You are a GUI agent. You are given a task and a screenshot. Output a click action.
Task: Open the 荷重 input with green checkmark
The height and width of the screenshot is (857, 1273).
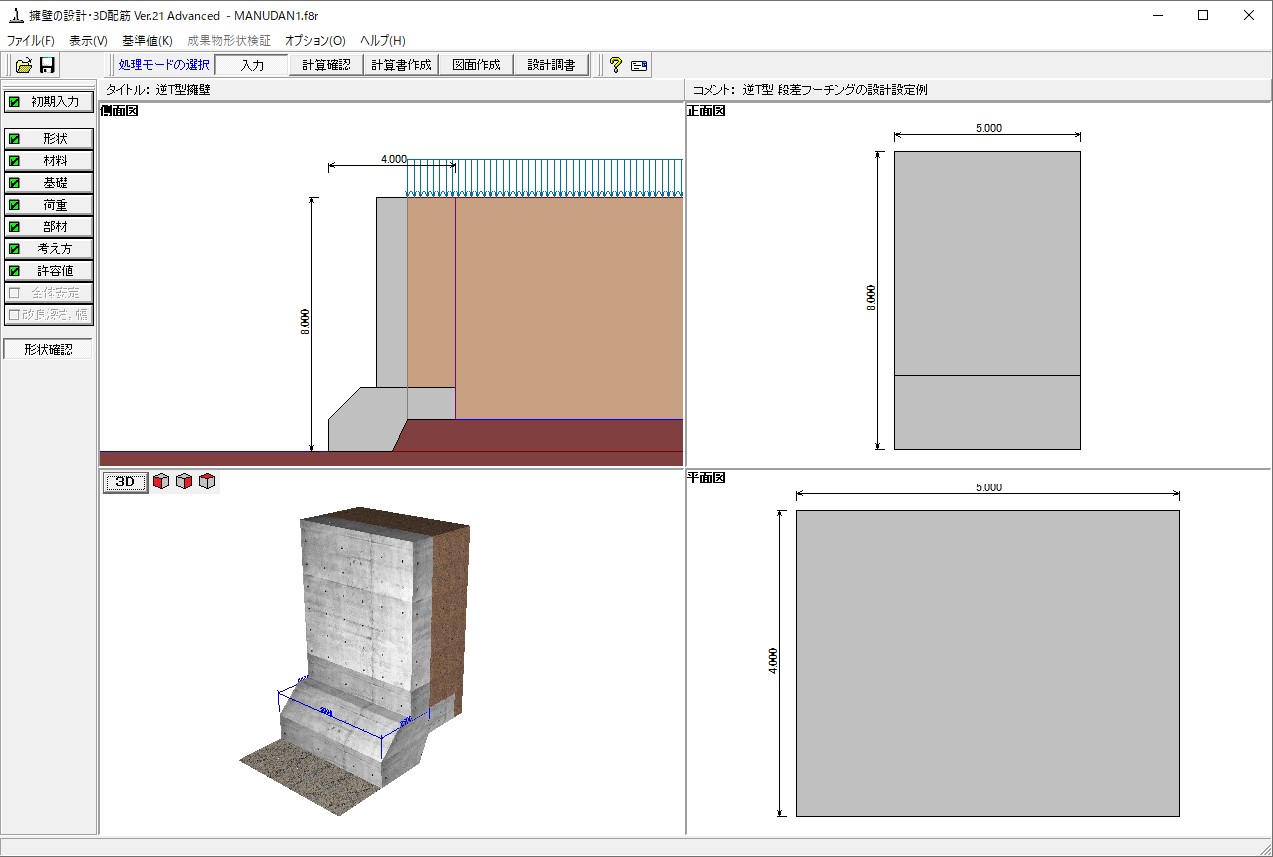[49, 205]
